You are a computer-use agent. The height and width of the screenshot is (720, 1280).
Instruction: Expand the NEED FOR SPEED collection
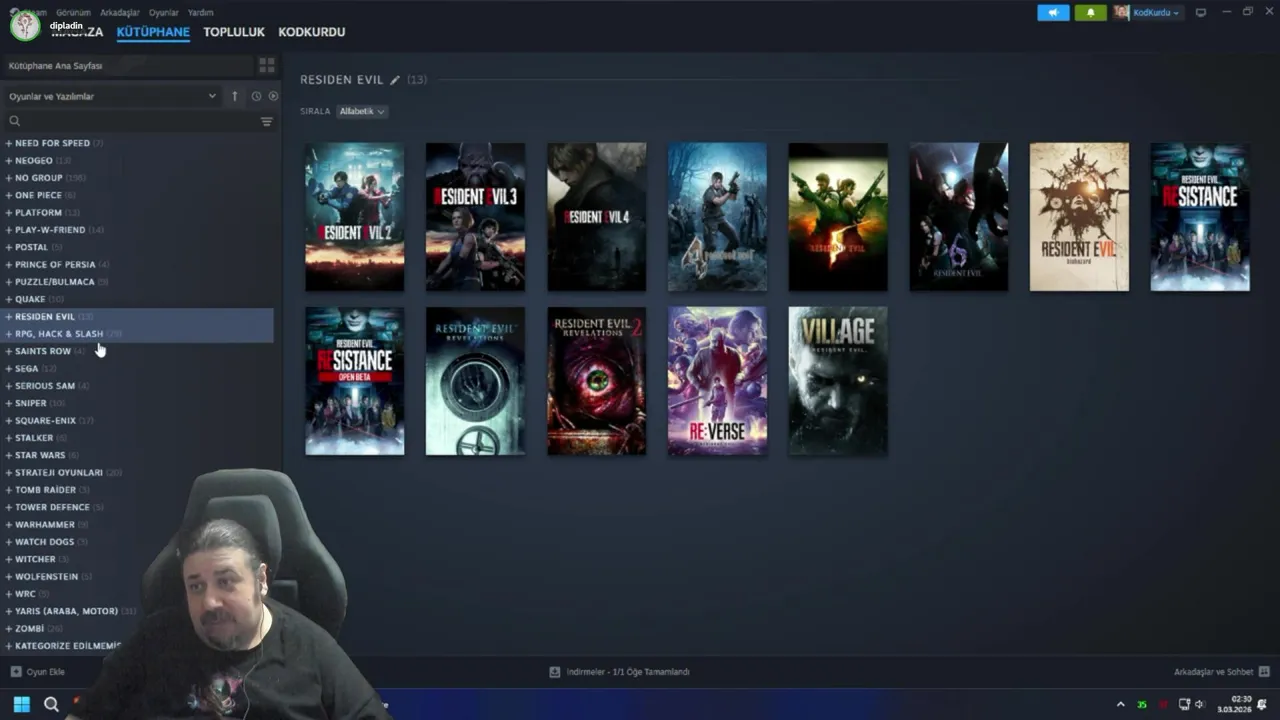pos(8,143)
